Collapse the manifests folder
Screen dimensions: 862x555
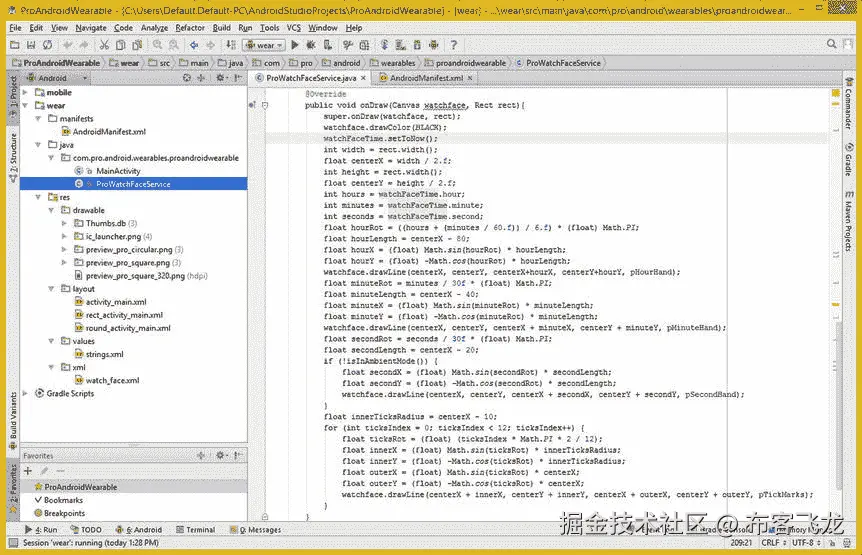tap(38, 119)
